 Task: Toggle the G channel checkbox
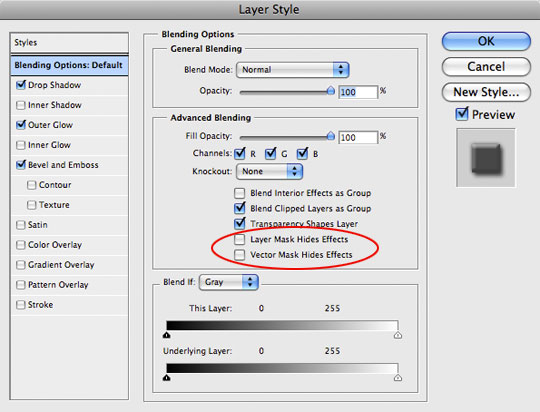pos(270,154)
